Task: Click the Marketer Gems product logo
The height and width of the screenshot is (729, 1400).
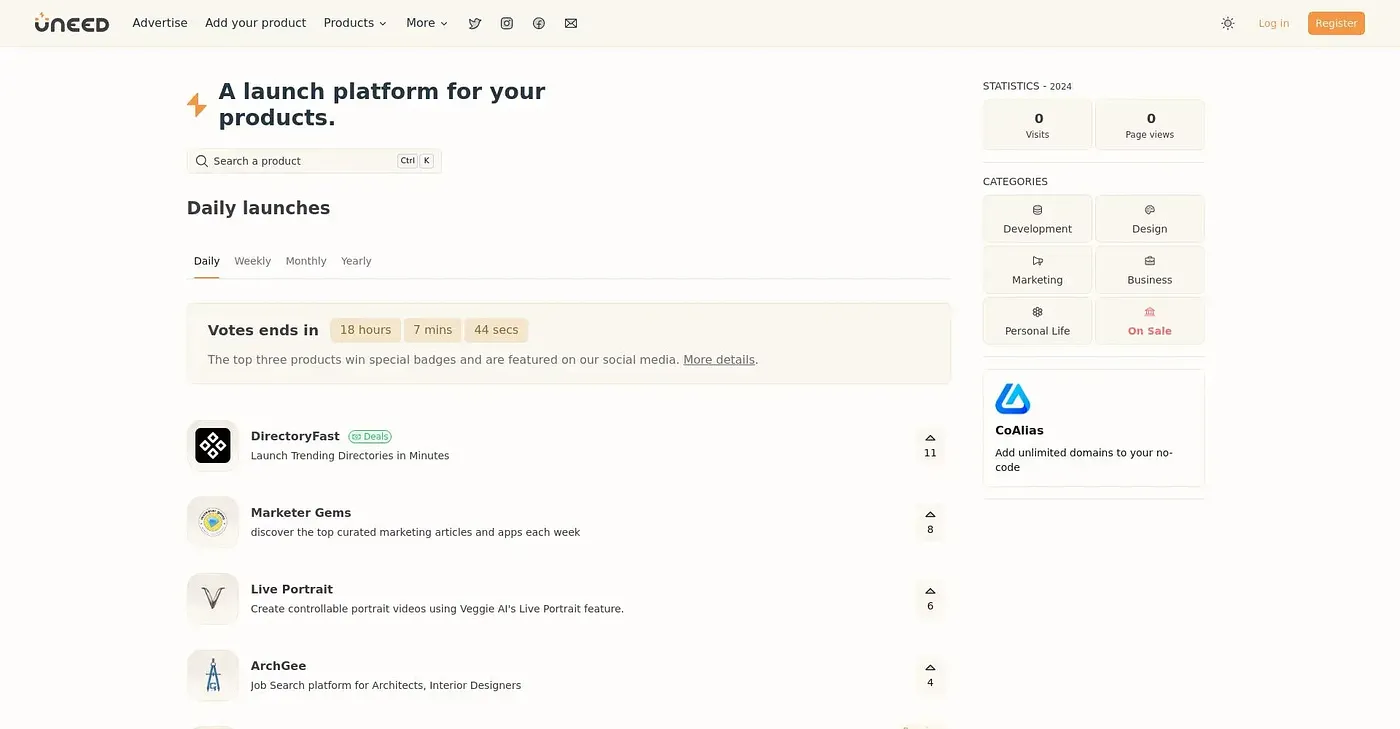Action: (x=213, y=522)
